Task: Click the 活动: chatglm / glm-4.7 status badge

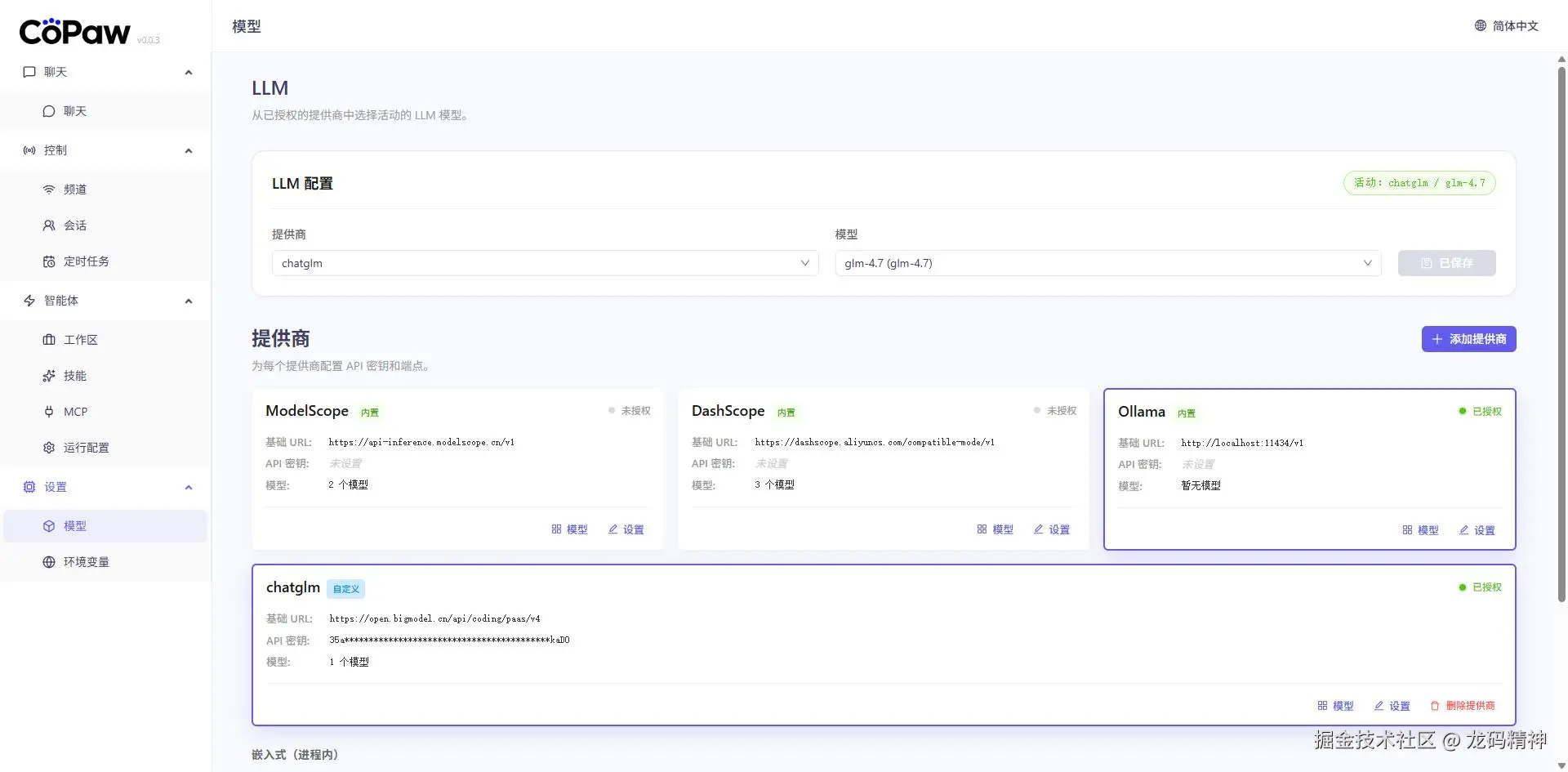Action: point(1419,183)
